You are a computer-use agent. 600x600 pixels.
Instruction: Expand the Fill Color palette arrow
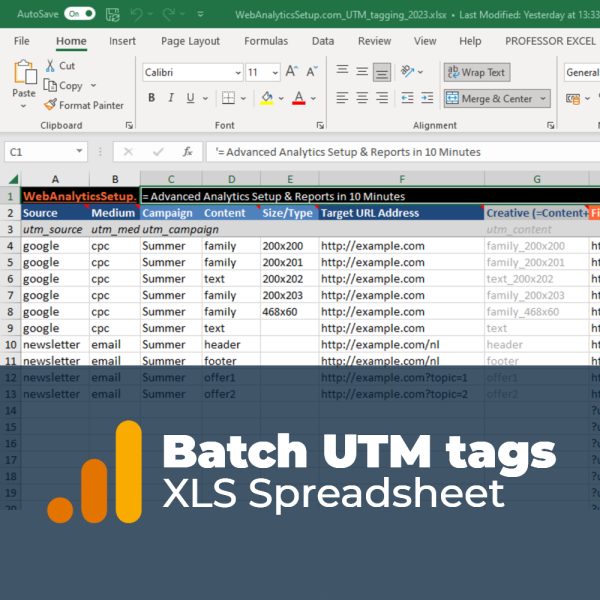281,98
